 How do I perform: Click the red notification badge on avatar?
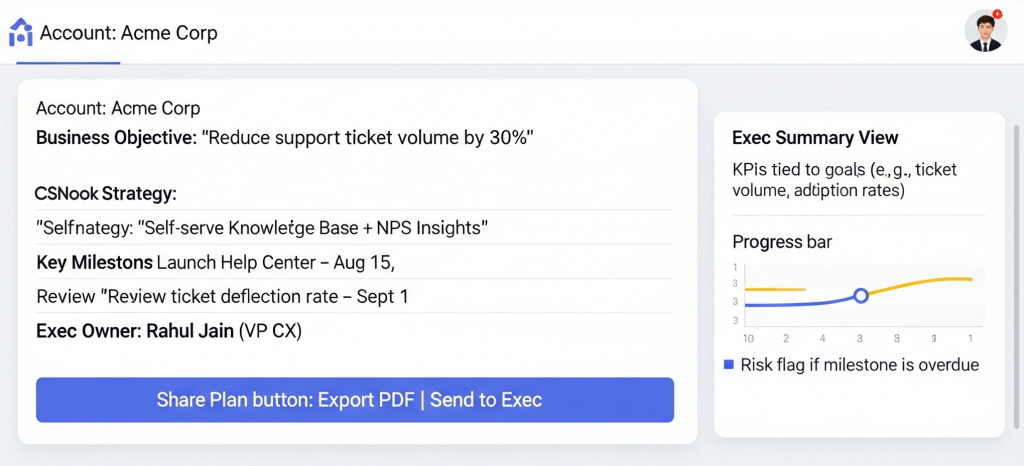[997, 14]
